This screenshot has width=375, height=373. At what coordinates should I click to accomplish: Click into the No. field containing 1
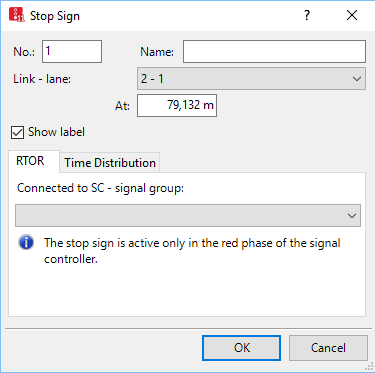(72, 51)
